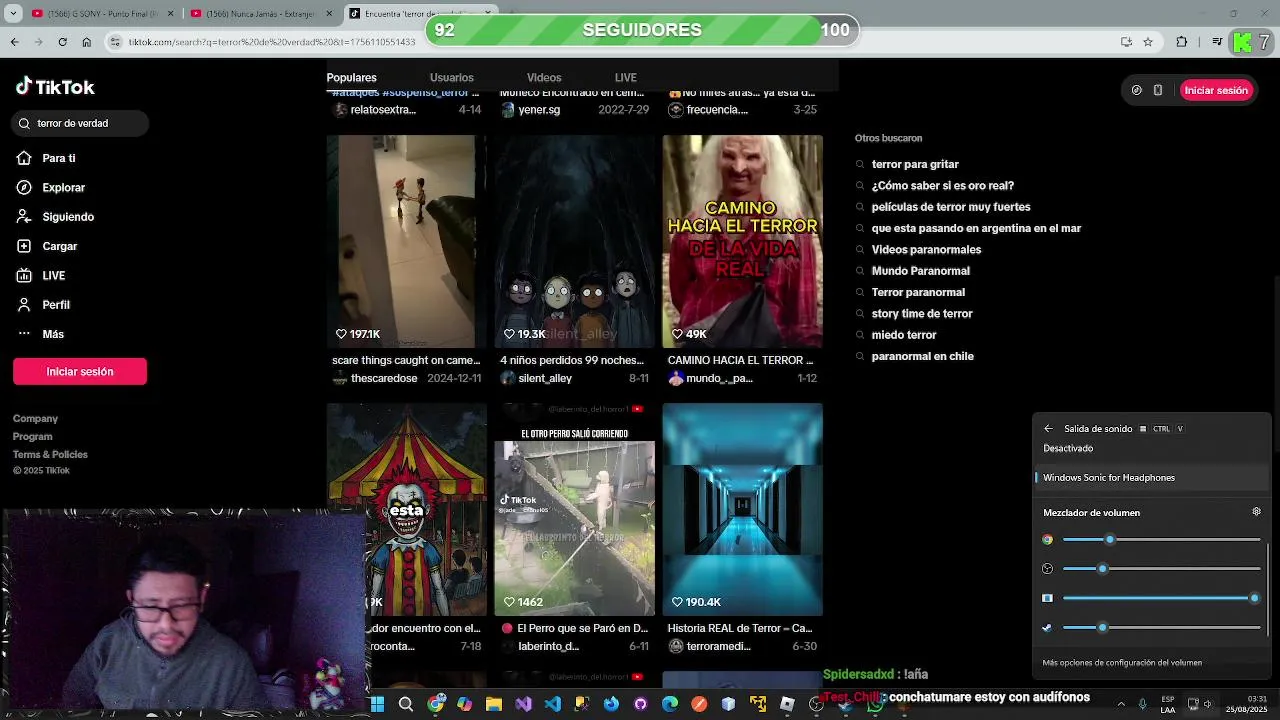Switch to the LIVE results tab
This screenshot has height=720, width=1280.
tap(626, 77)
